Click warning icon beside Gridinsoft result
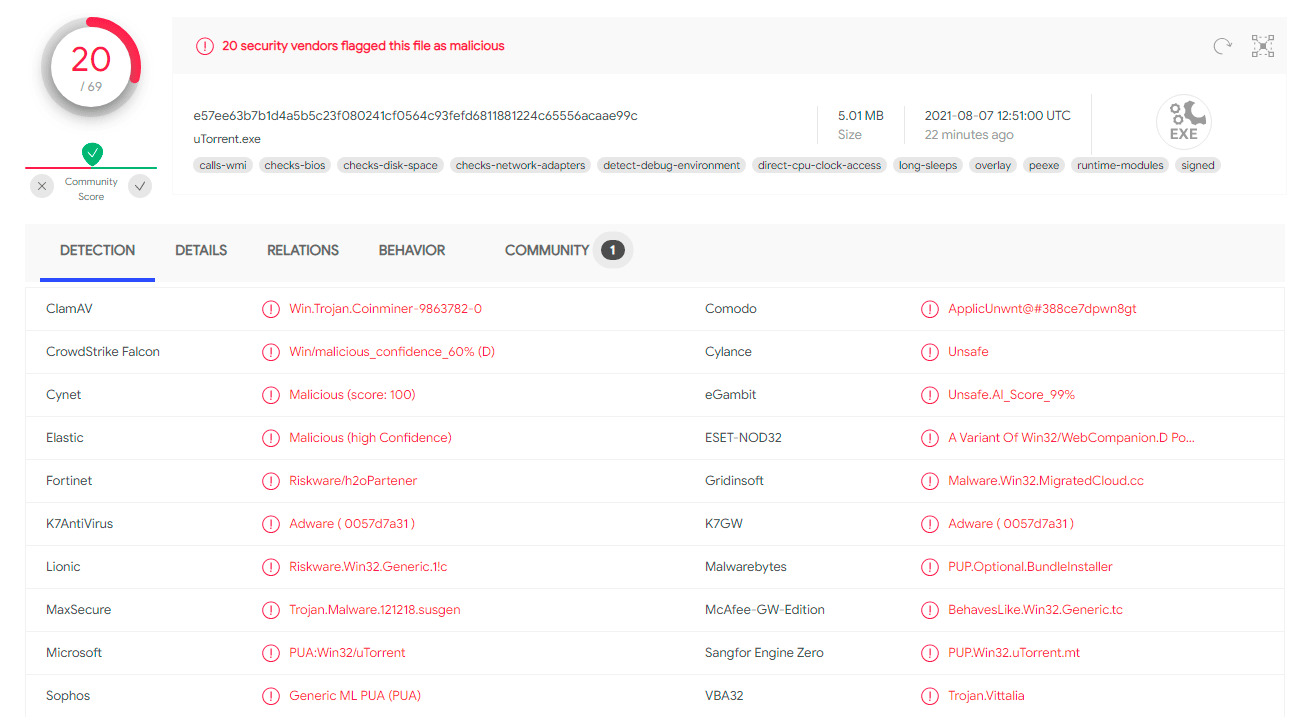1311x717 pixels. 930,481
